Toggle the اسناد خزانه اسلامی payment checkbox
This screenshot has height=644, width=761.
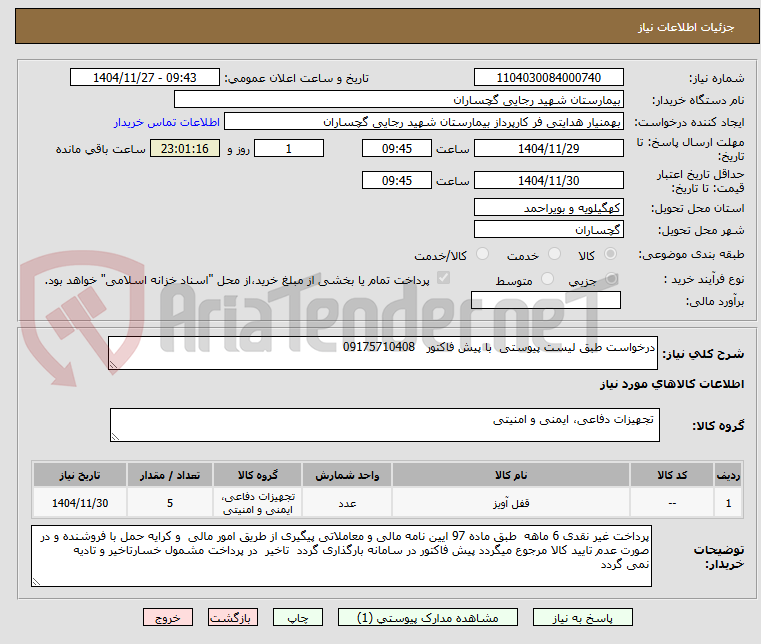click(x=444, y=278)
